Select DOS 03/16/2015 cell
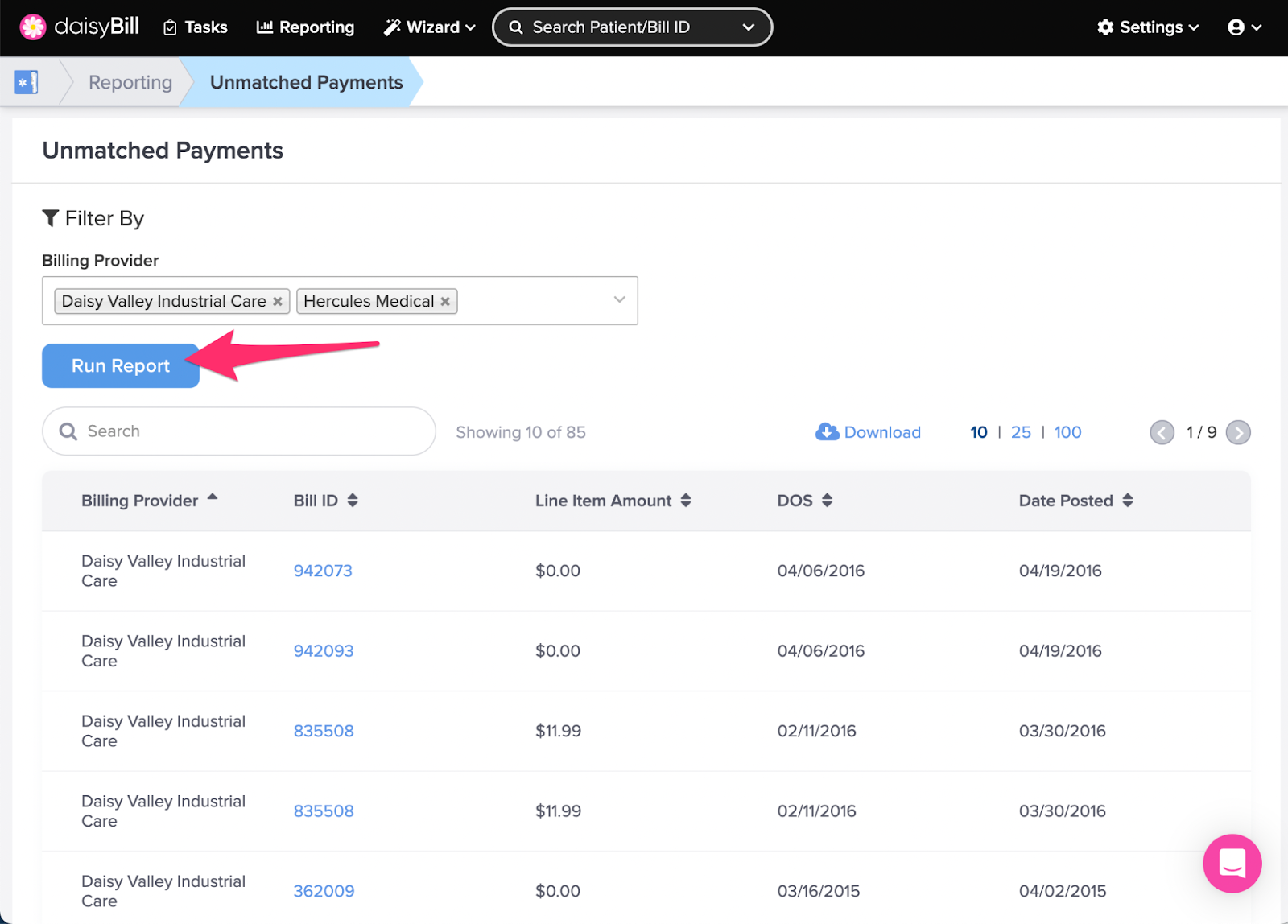Viewport: 1288px width, 924px height. [819, 891]
